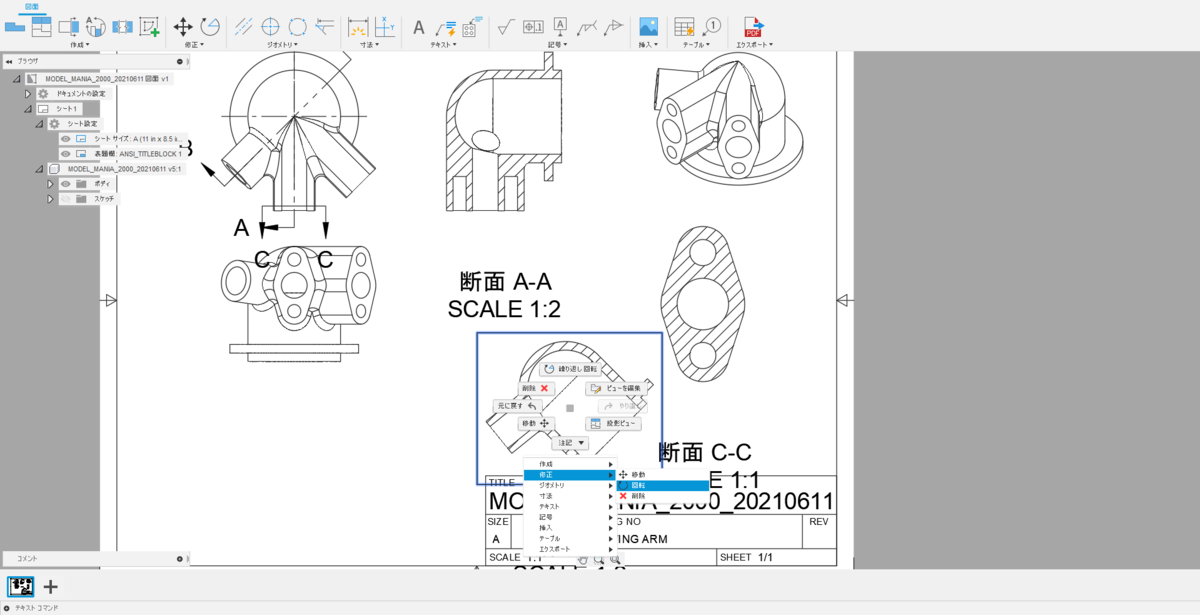This screenshot has height=615, width=1200.
Task: Open the Text tool
Action: pyautogui.click(x=418, y=26)
